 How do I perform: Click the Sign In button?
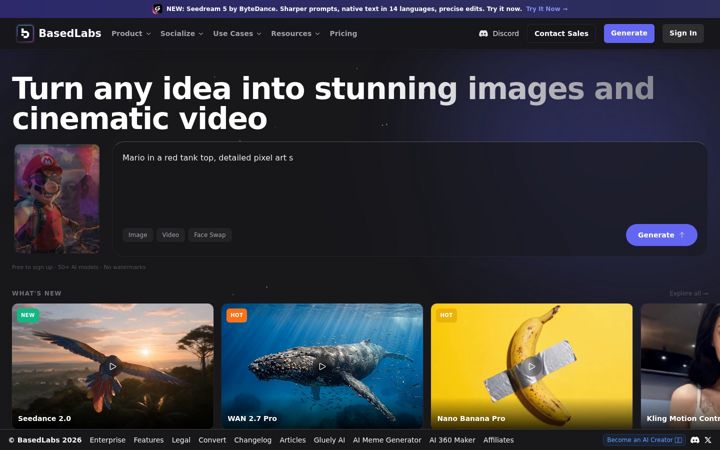point(683,34)
